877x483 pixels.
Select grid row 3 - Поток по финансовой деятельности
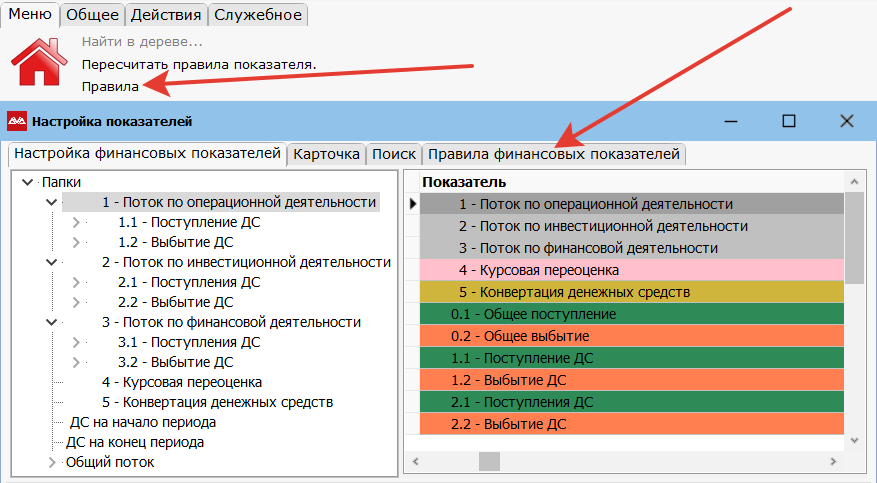(631, 248)
